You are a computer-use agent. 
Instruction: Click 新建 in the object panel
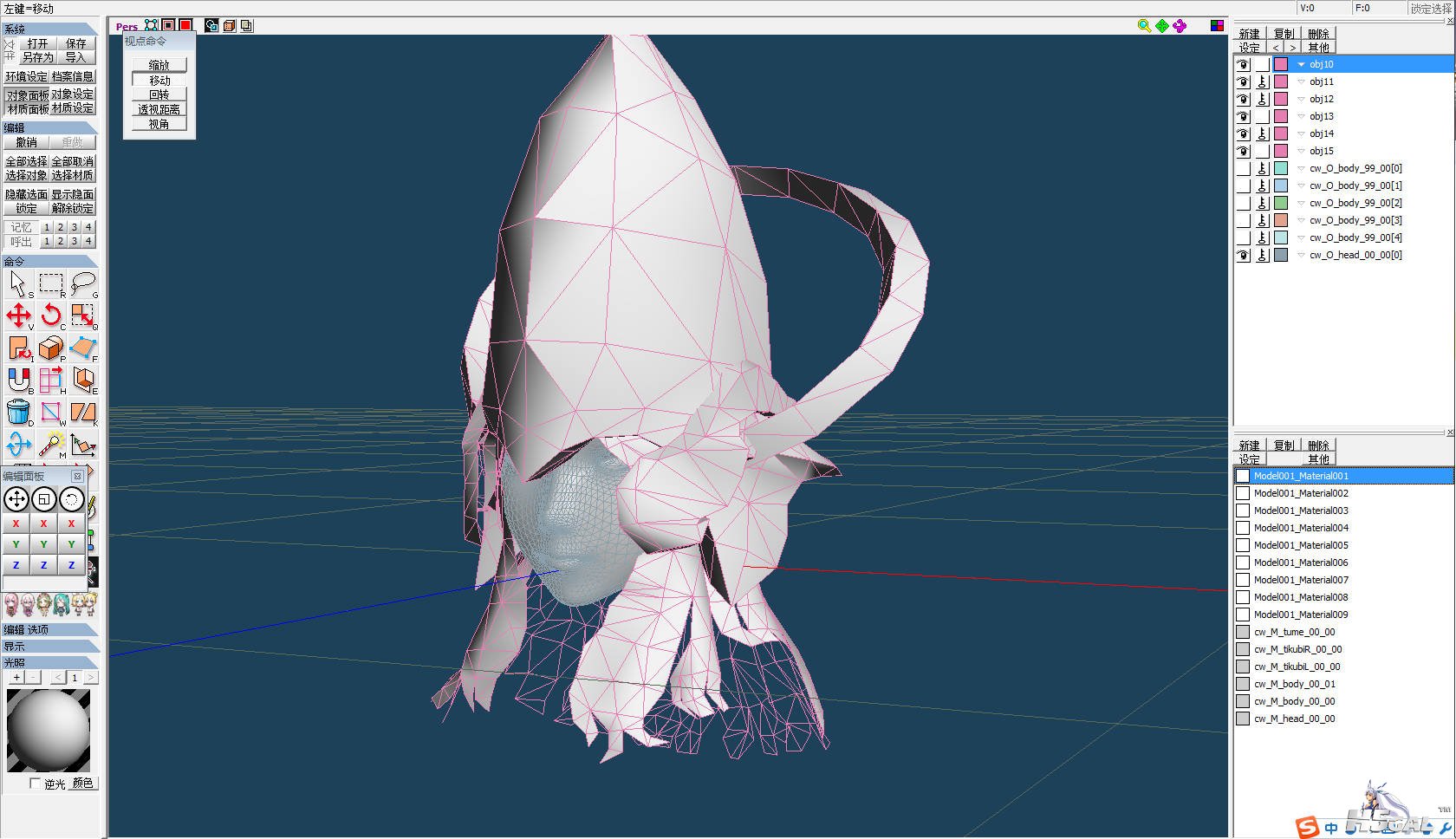click(1250, 34)
